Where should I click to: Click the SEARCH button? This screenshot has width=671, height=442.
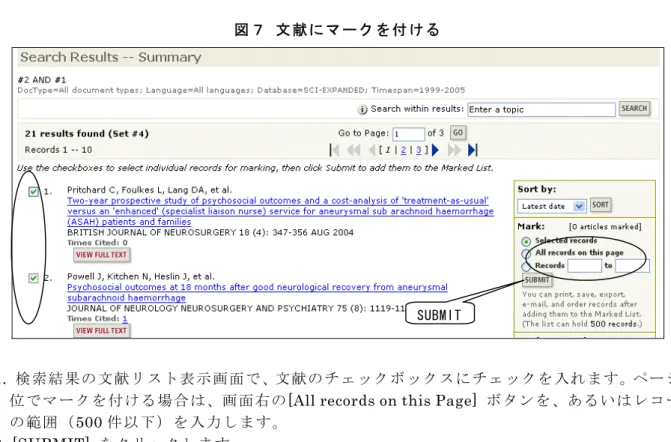634,109
